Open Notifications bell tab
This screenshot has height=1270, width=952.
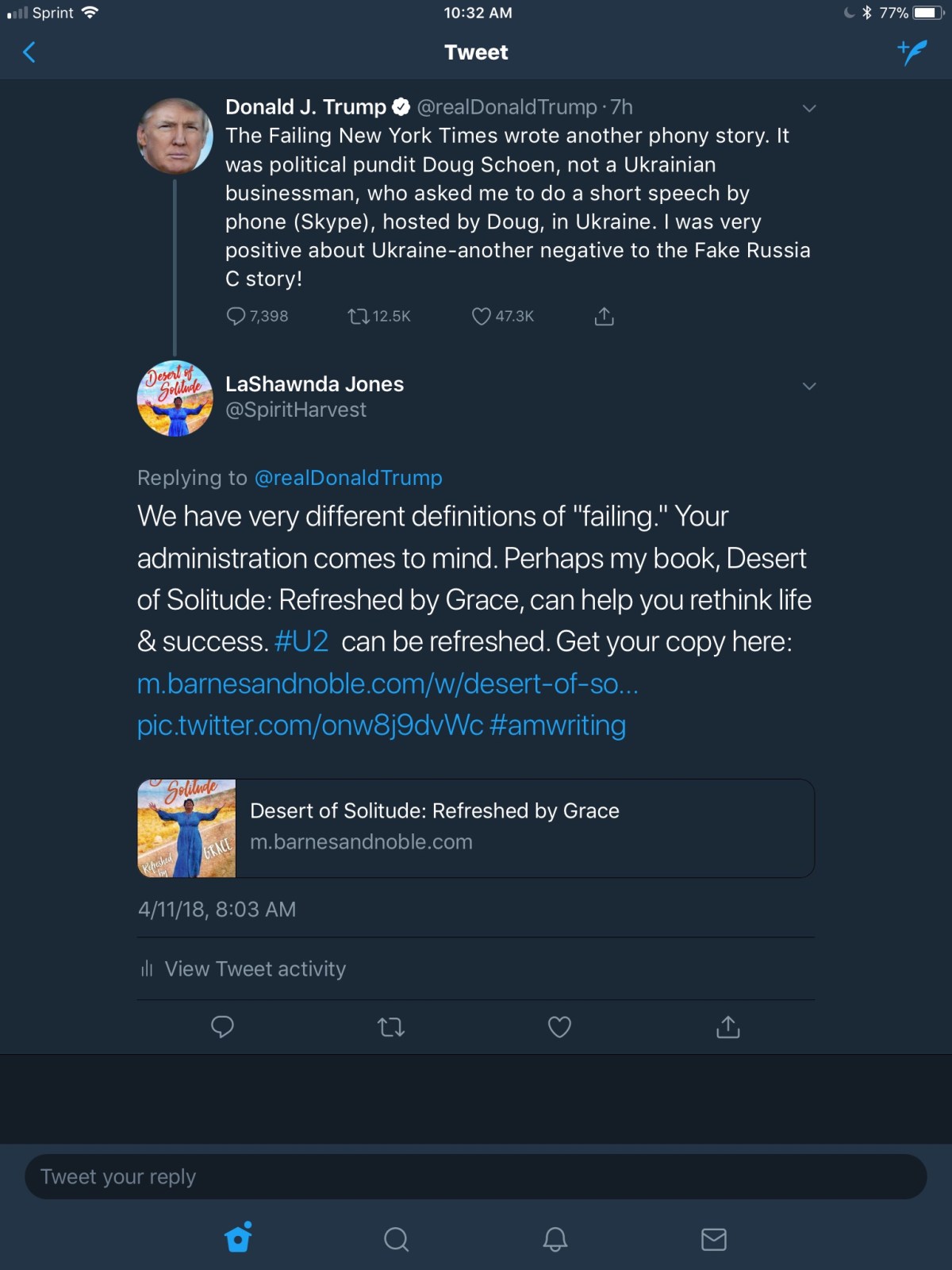555,1238
